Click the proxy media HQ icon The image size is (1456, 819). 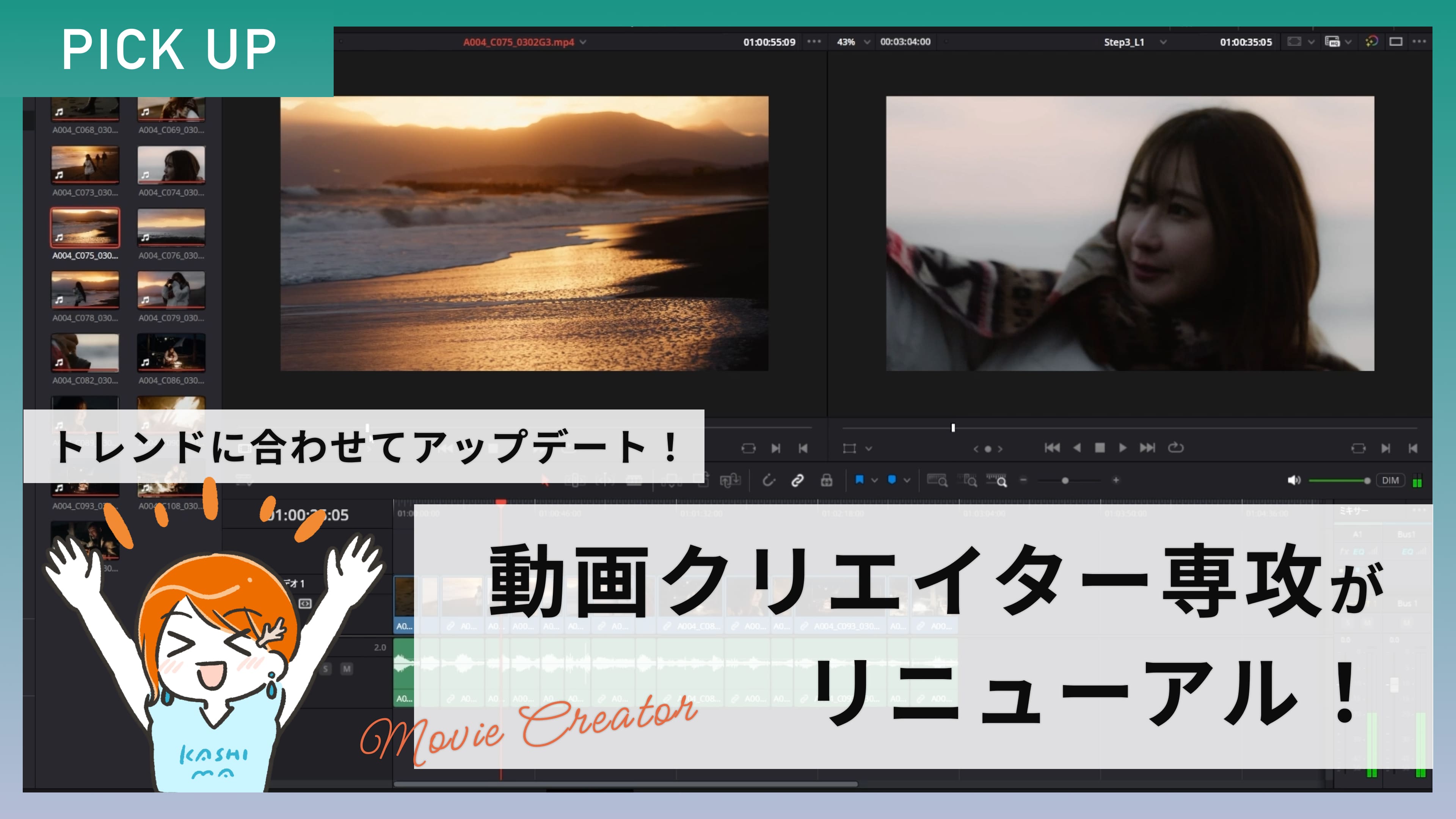(x=1332, y=42)
